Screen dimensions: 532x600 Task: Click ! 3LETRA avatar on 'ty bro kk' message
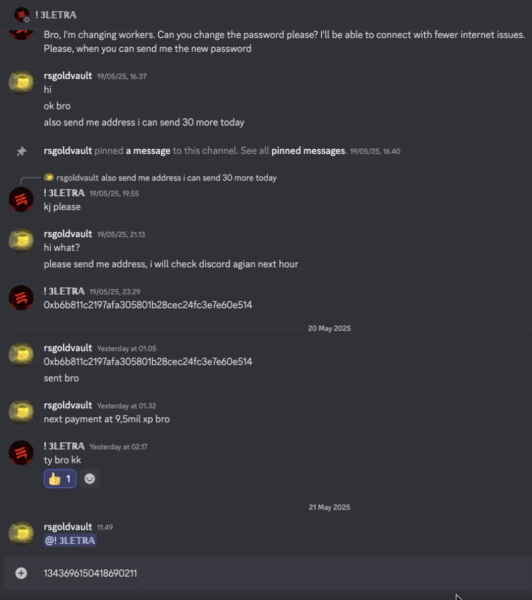click(21, 452)
